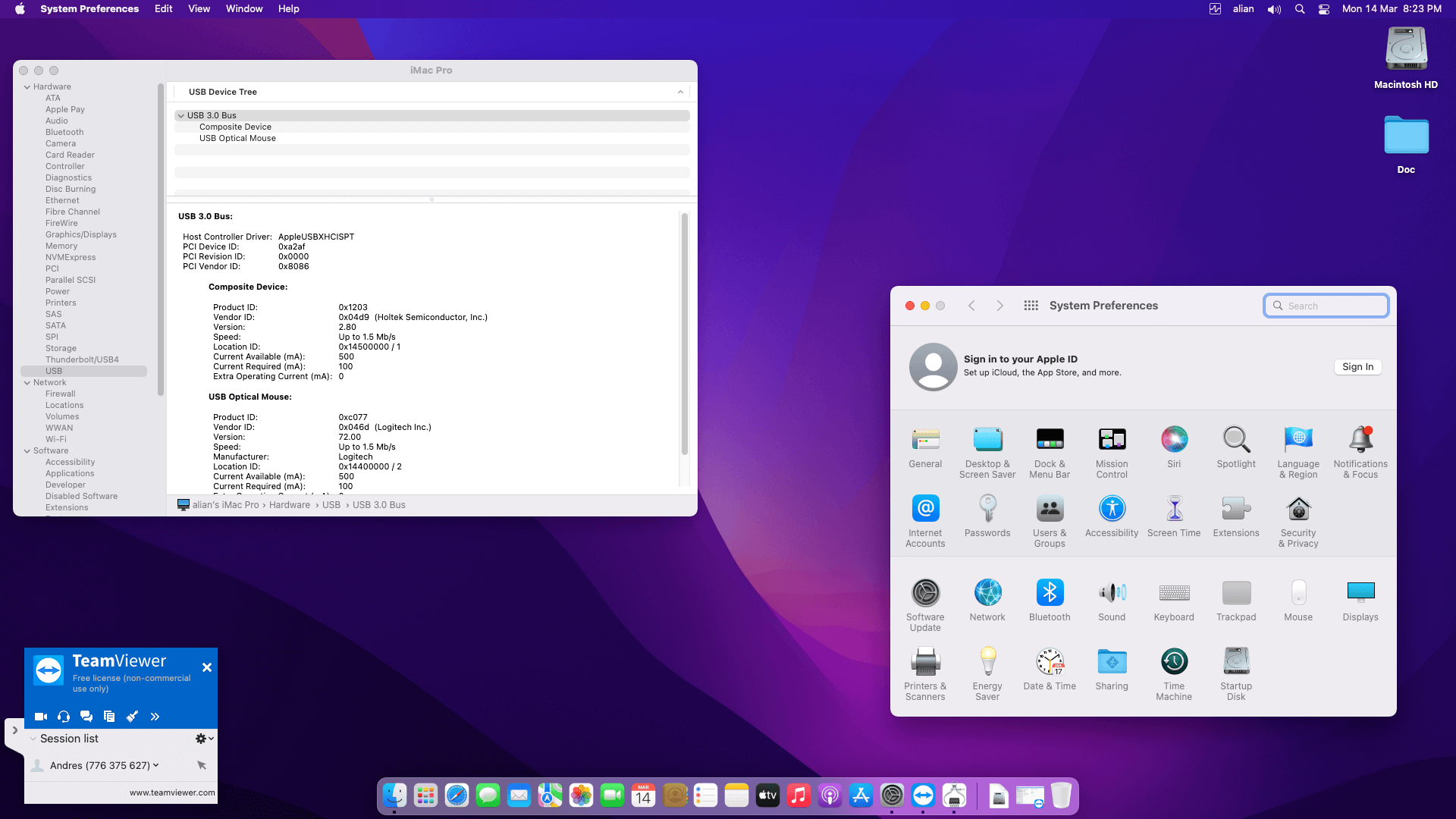Open www.teamviewer.com link
The width and height of the screenshot is (1456, 819).
click(x=172, y=792)
